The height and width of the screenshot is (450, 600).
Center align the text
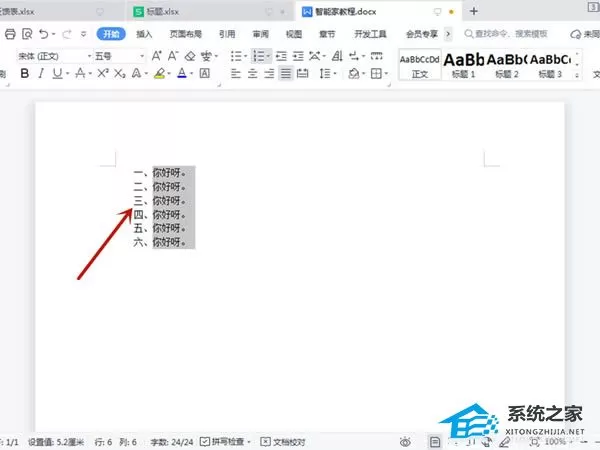(253, 73)
